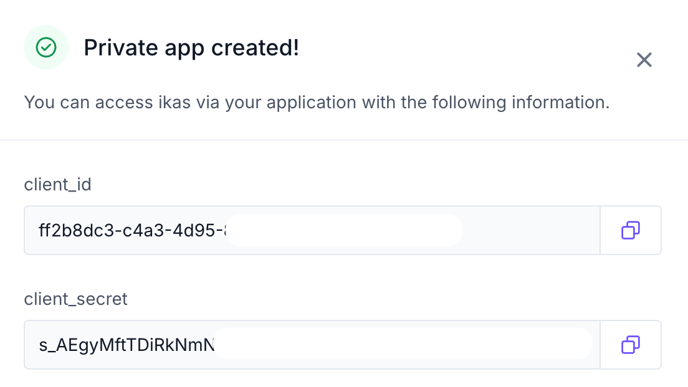Click the visible text s_AEgyMftTDiRkNmN
Screen dimensions: 688x387
pos(126,345)
